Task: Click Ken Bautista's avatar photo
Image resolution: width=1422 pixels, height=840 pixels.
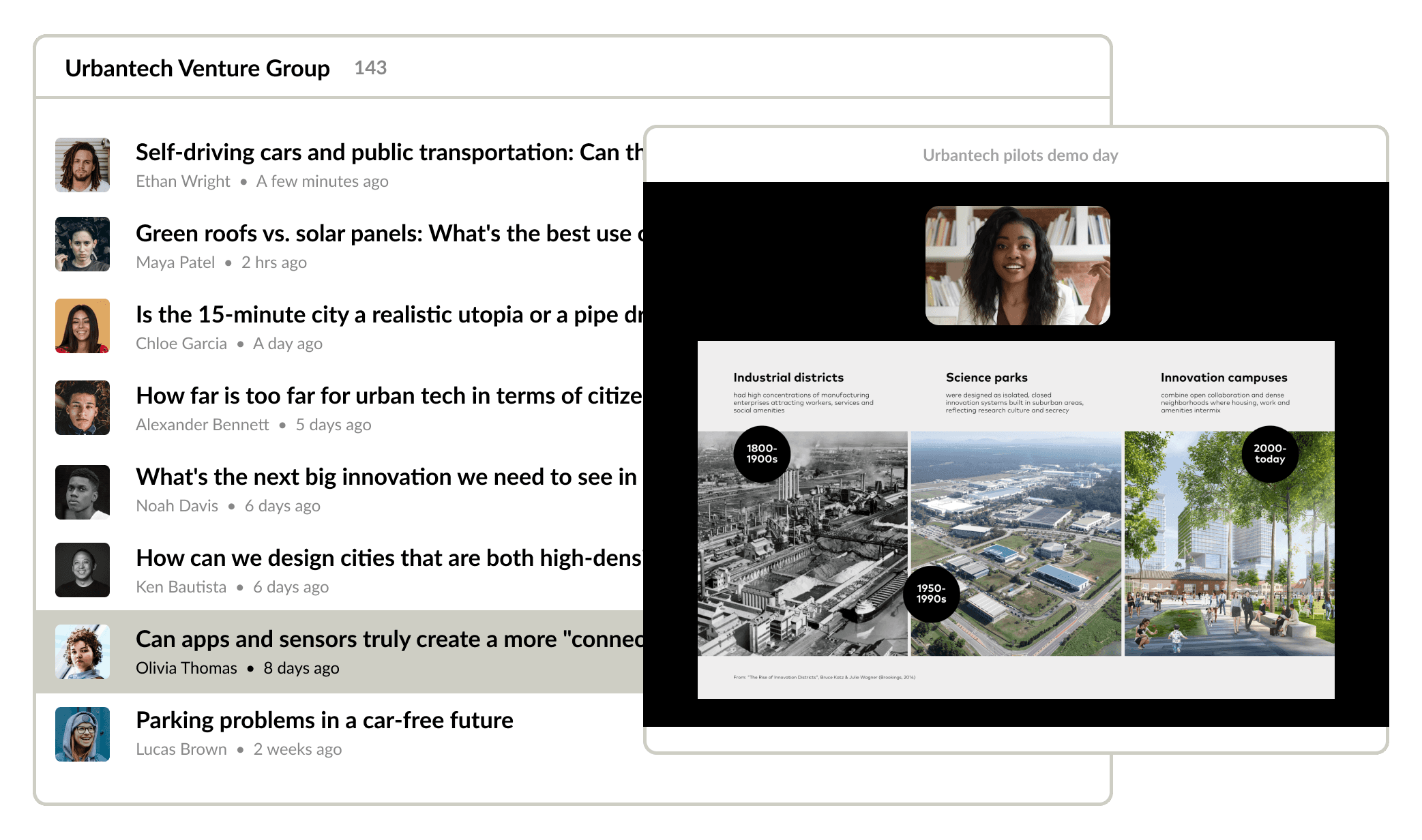Action: pos(83,570)
